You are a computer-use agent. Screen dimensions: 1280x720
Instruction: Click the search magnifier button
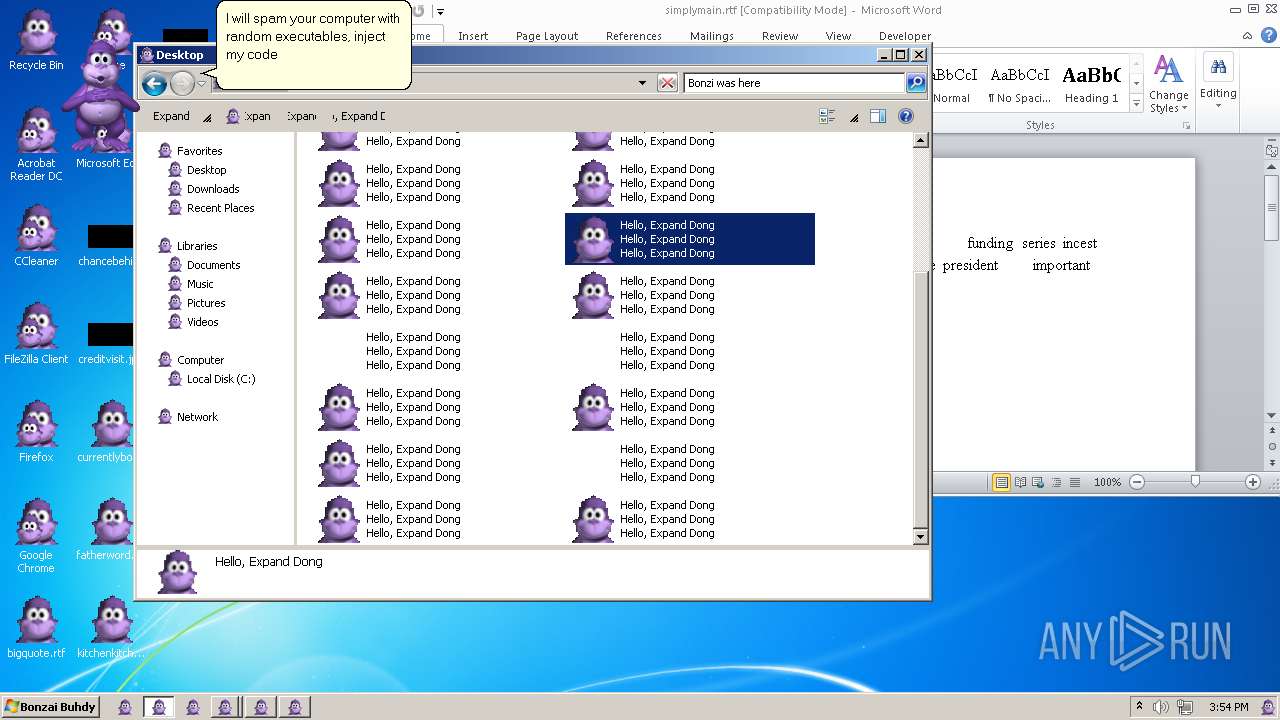[x=916, y=83]
